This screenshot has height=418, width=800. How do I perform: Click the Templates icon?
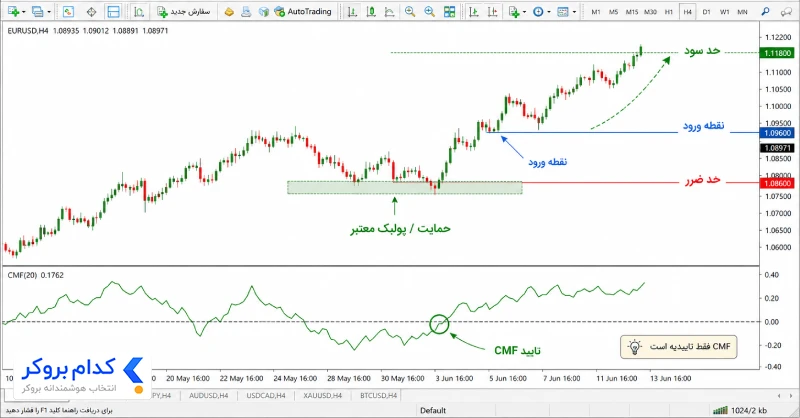(563, 11)
